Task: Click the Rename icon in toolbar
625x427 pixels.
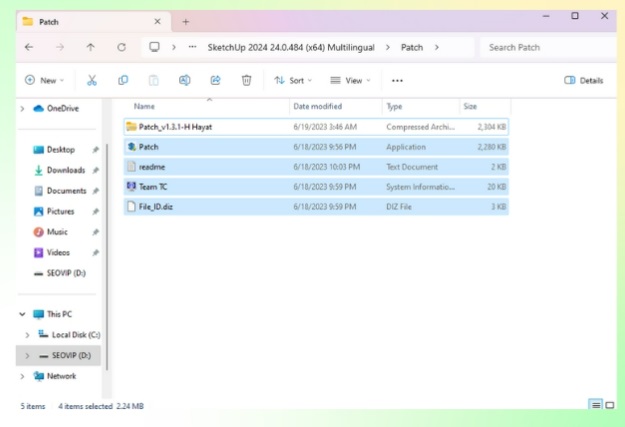Action: coord(184,80)
